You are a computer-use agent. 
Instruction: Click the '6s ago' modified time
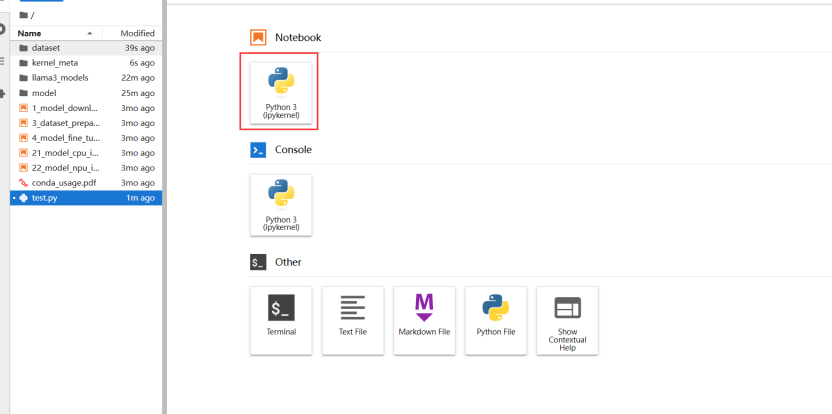click(142, 63)
